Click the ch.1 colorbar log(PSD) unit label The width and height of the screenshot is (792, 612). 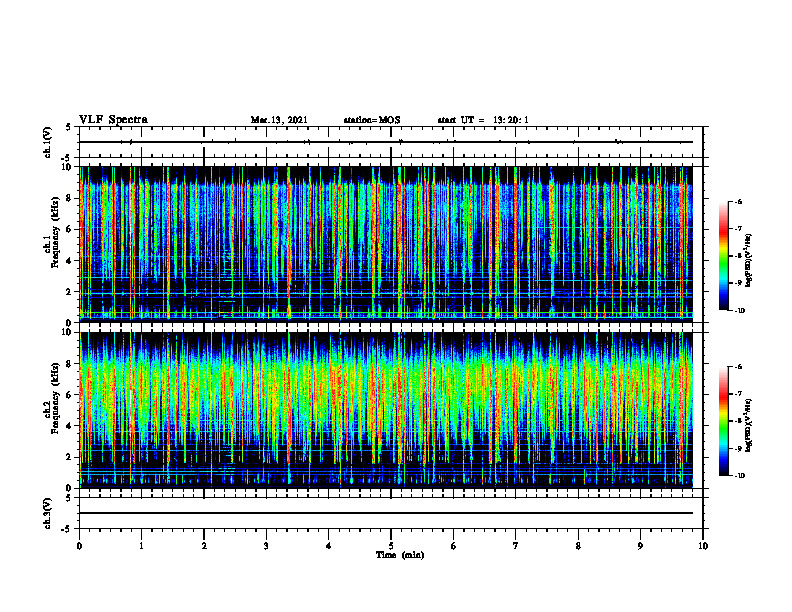748,261
